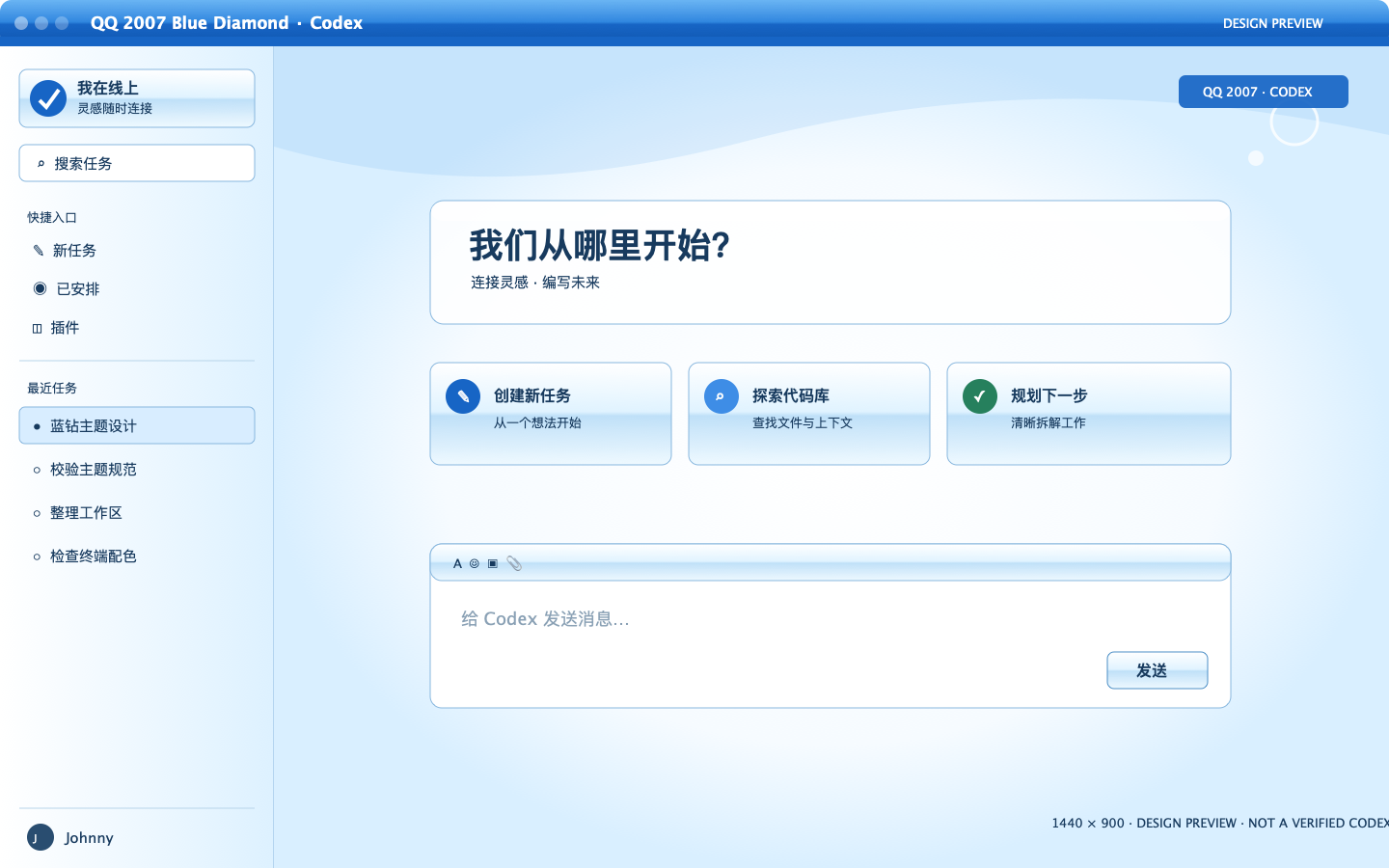Click the 连接灵感 · 编写未来 subtitle

point(535,283)
